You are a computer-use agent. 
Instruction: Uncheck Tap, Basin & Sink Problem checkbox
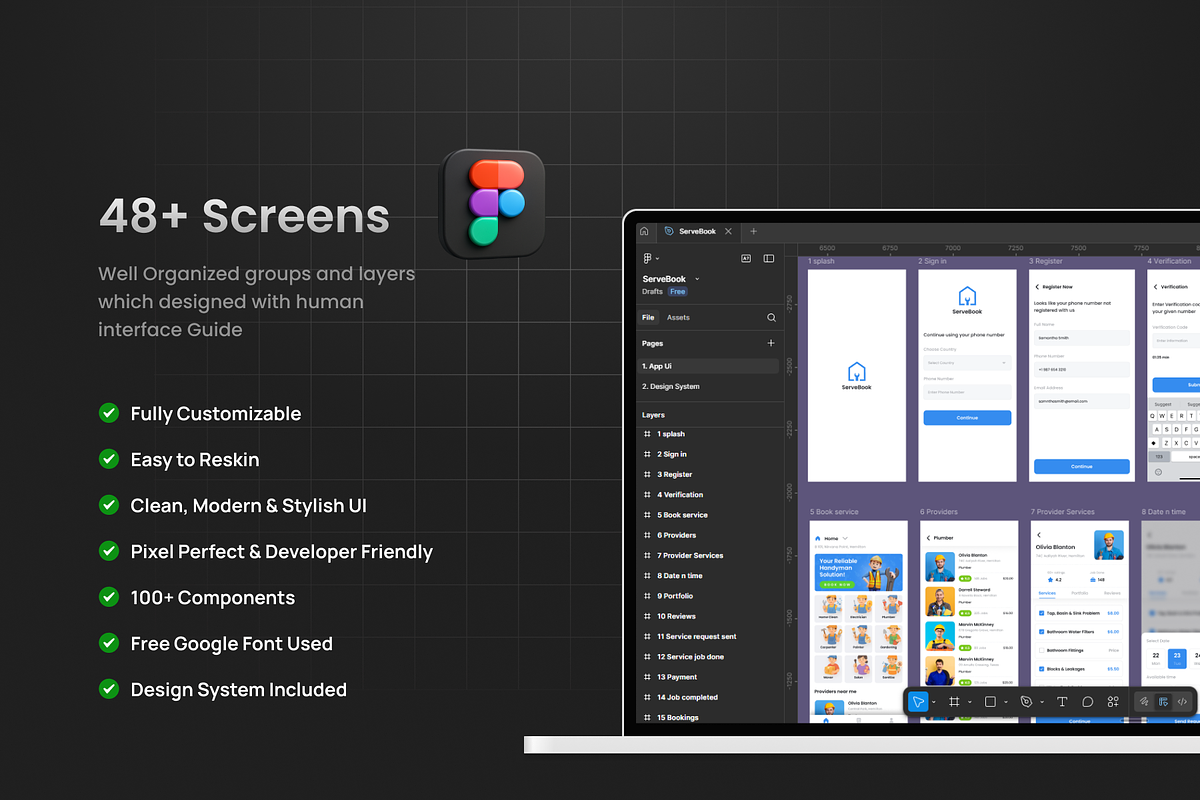click(1041, 613)
